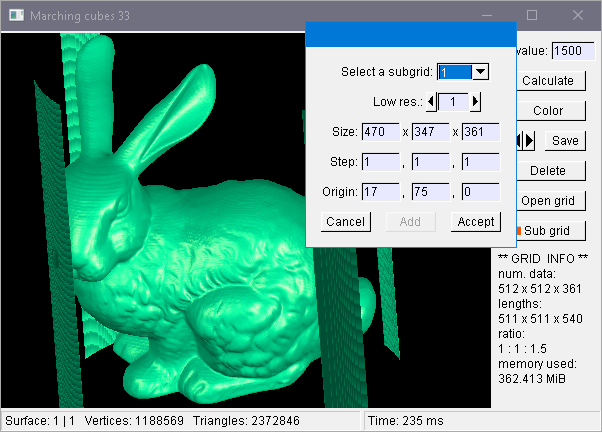Open the Select a subgrid dropdown

tap(480, 71)
